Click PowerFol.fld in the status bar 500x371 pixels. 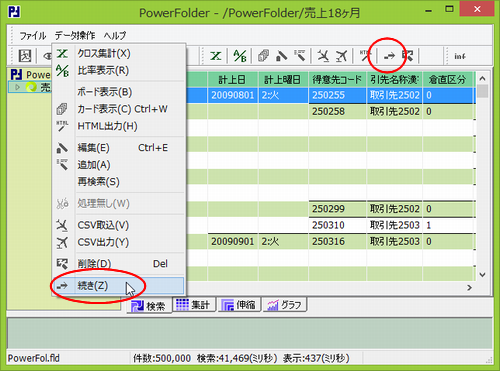point(34,358)
